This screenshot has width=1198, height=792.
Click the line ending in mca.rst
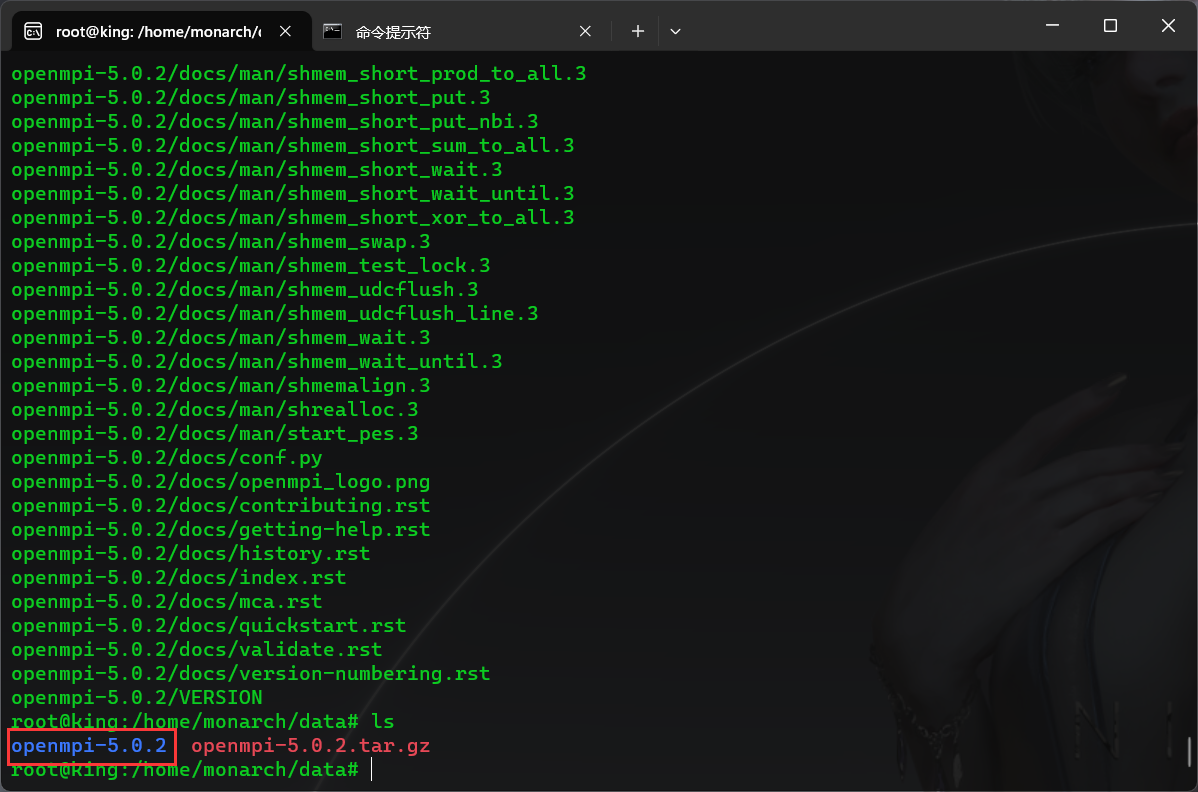click(167, 602)
